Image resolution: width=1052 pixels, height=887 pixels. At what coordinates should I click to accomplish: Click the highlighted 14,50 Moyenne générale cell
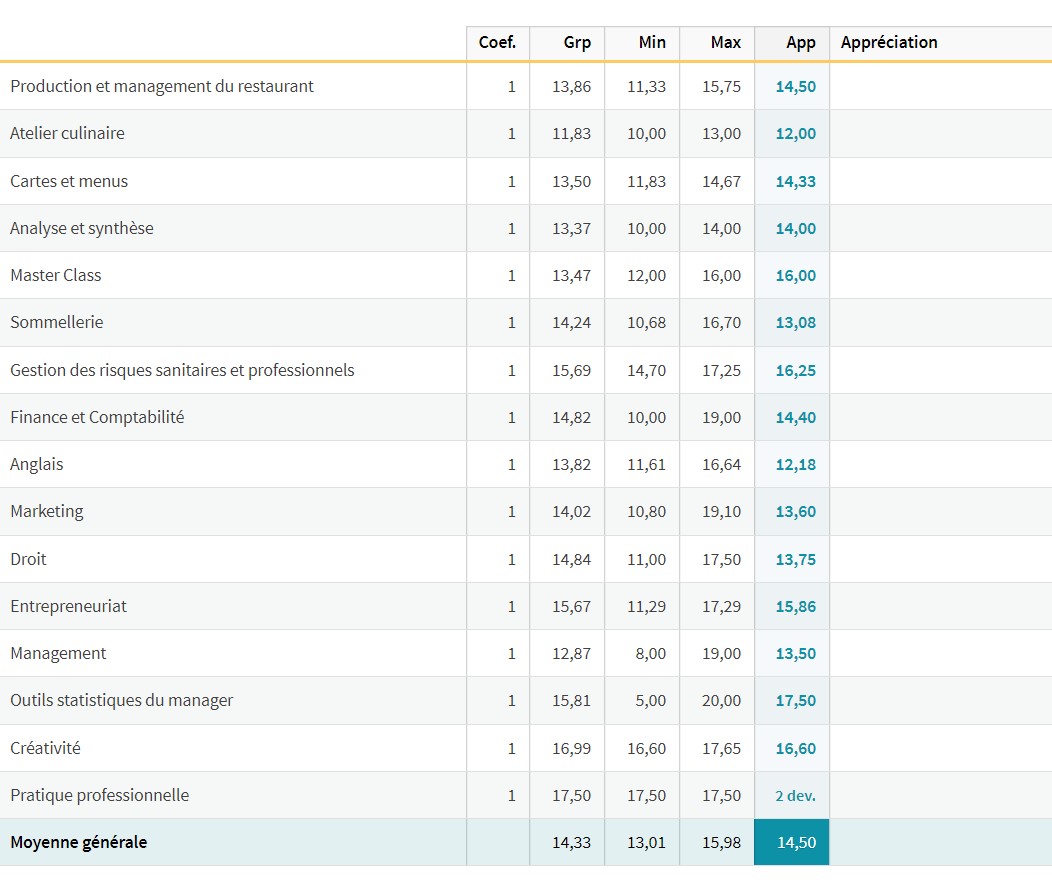(x=796, y=843)
